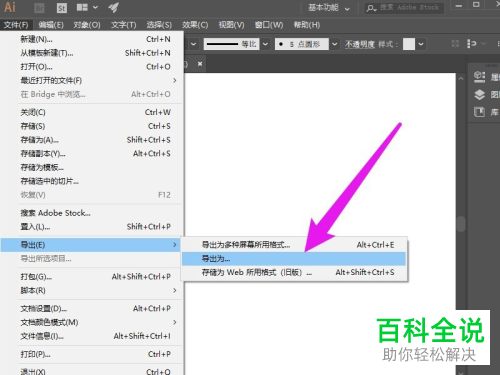Open the 帮助(H) menu
The height and width of the screenshot is (375, 500).
pyautogui.click(x=307, y=25)
